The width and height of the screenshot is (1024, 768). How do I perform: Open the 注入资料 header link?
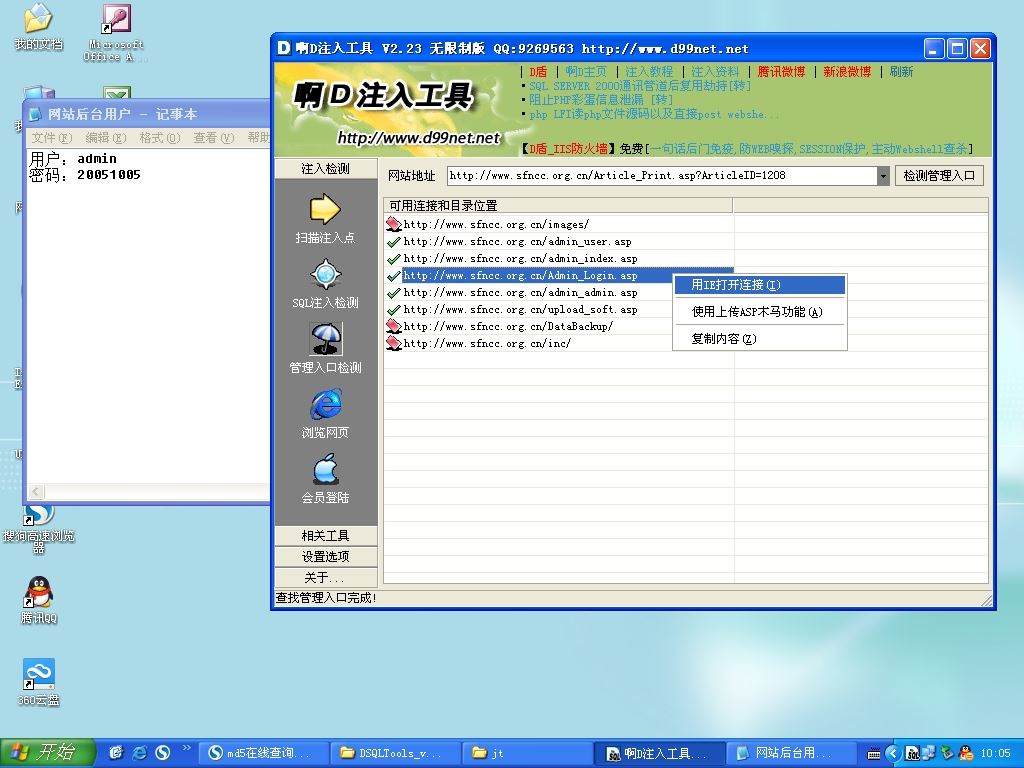click(x=715, y=72)
